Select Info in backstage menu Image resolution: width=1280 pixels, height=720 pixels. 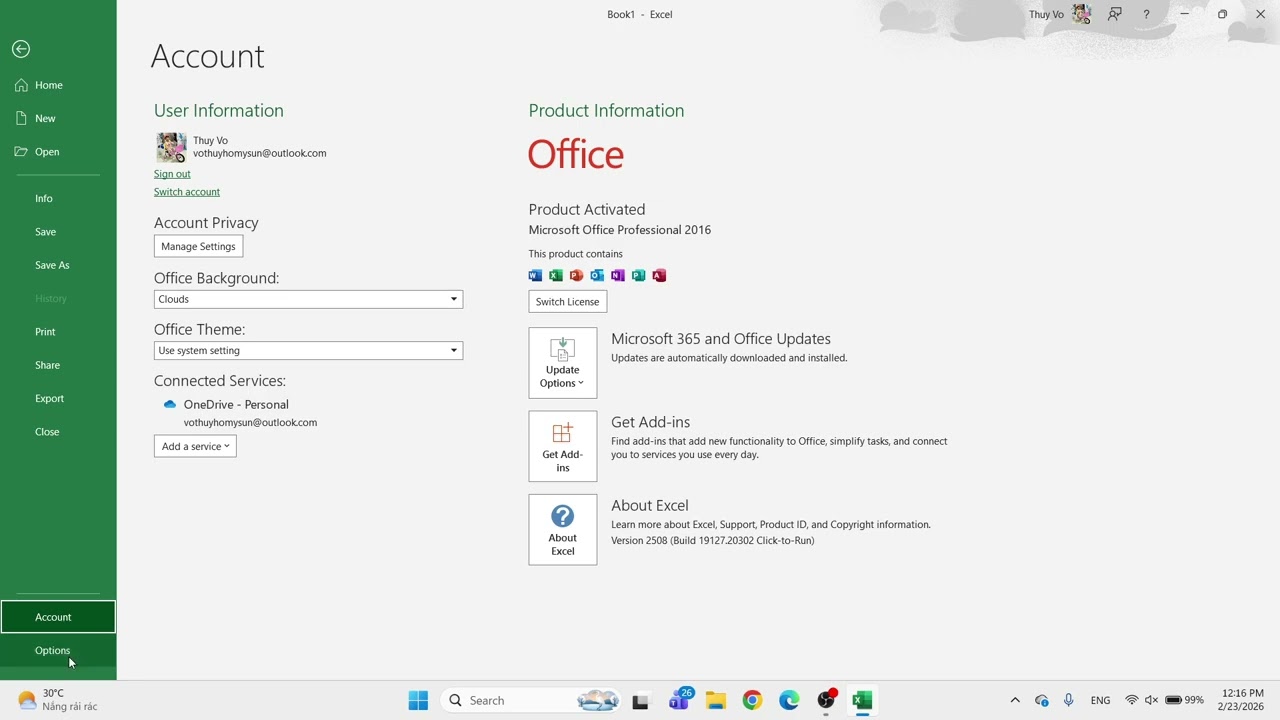(x=58, y=198)
